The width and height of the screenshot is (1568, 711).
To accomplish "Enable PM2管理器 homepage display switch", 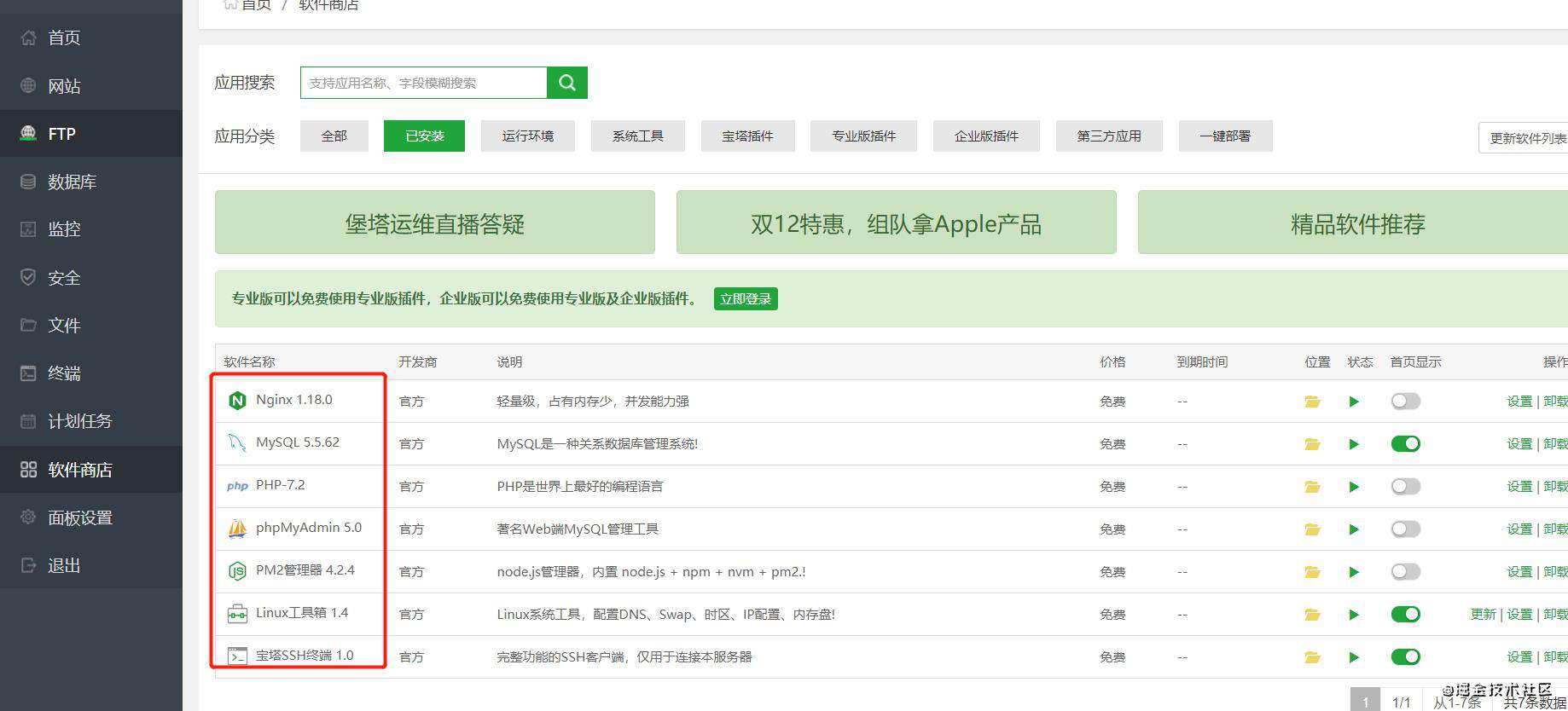I will point(1405,572).
